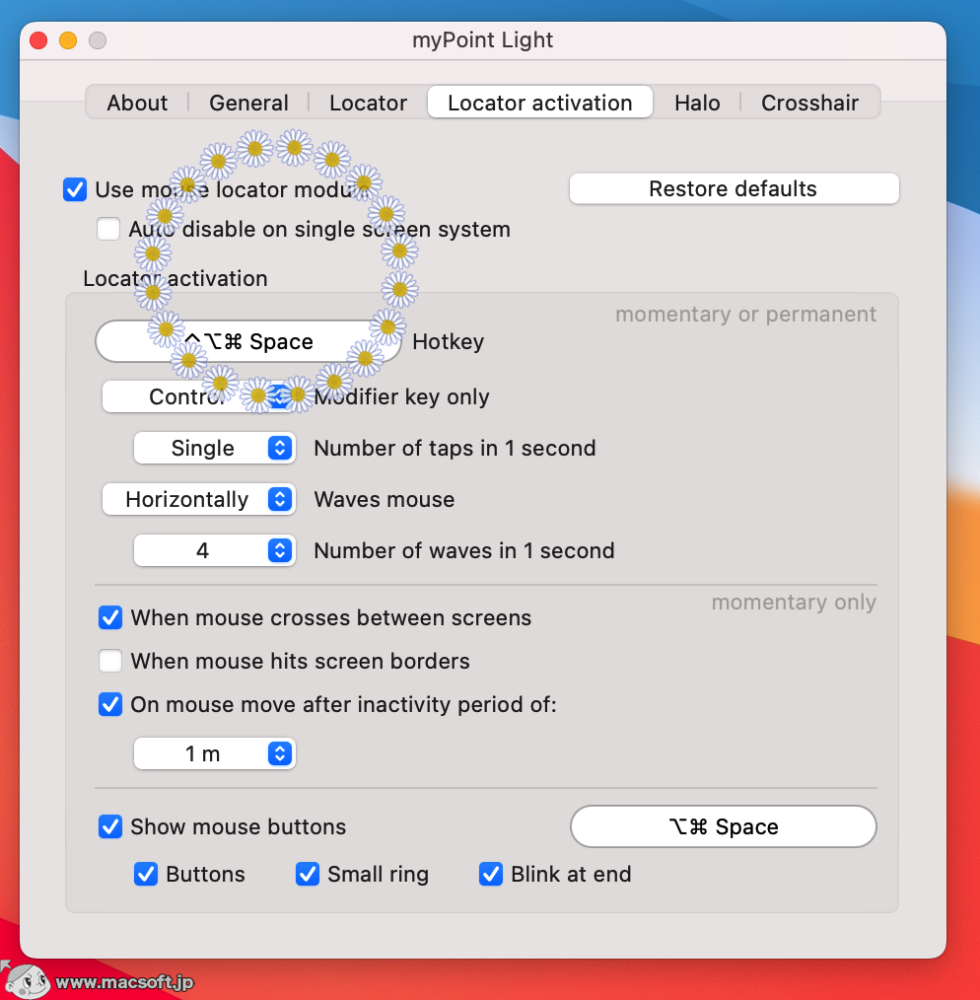Switch to the General tab
Image resolution: width=980 pixels, height=1000 pixels.
pyautogui.click(x=248, y=102)
